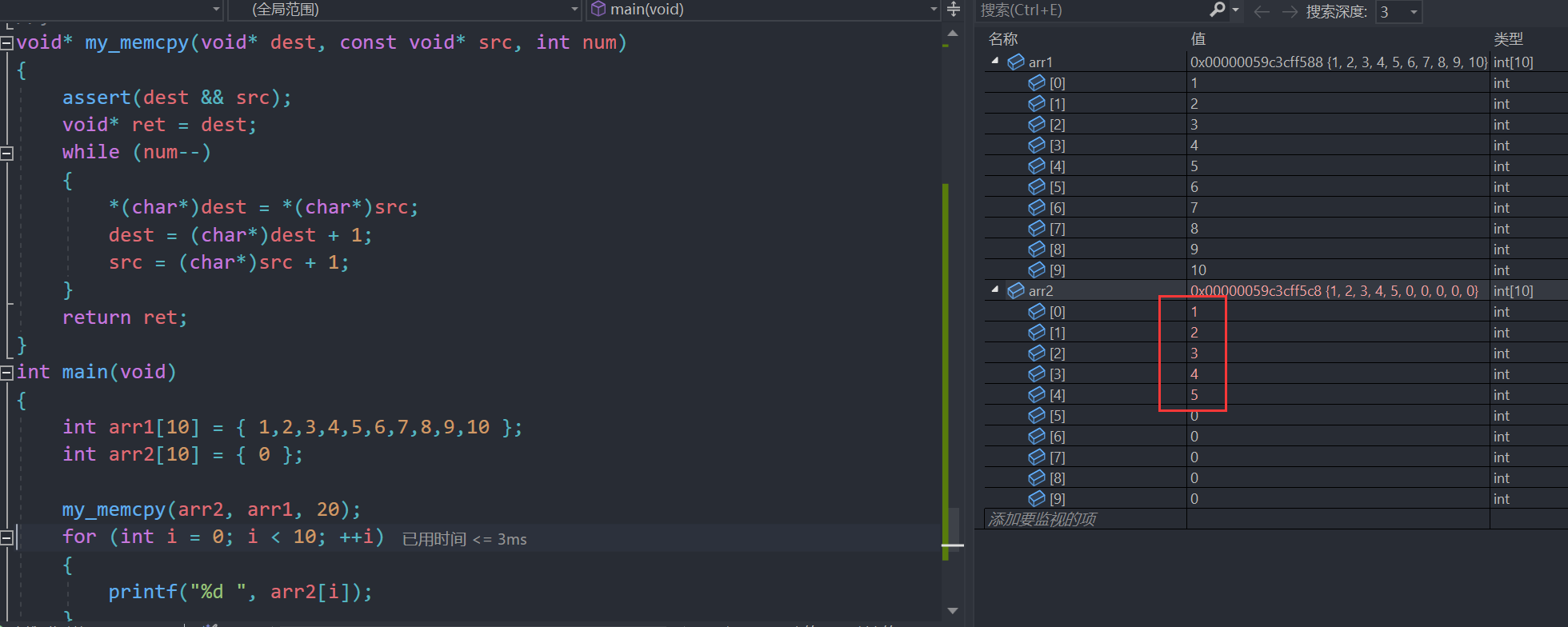Click cube icon of arr1 [2] row
Viewport: 1568px width, 627px height.
pos(1037,124)
